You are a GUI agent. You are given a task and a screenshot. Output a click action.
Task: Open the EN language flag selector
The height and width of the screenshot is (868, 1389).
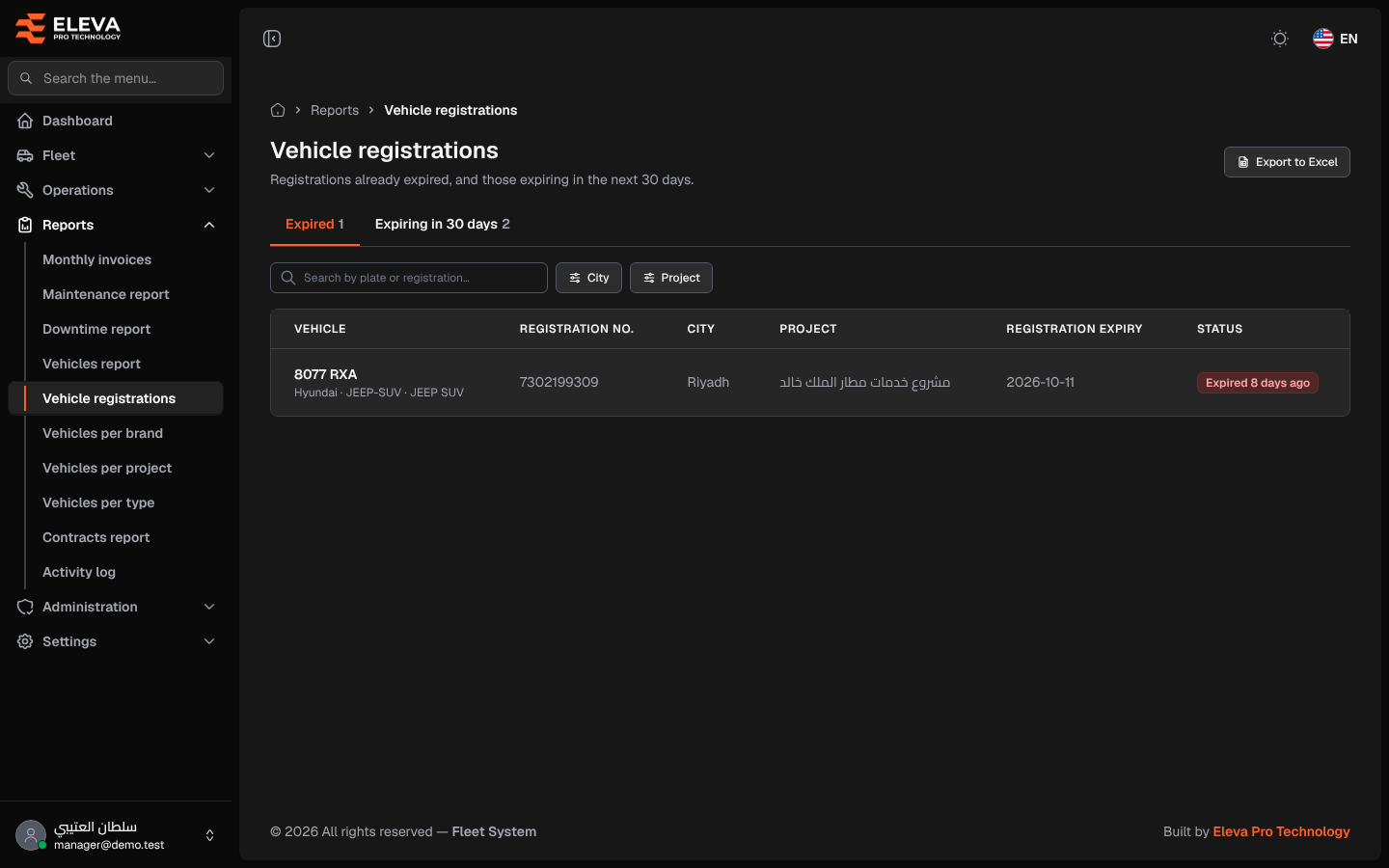(1335, 39)
